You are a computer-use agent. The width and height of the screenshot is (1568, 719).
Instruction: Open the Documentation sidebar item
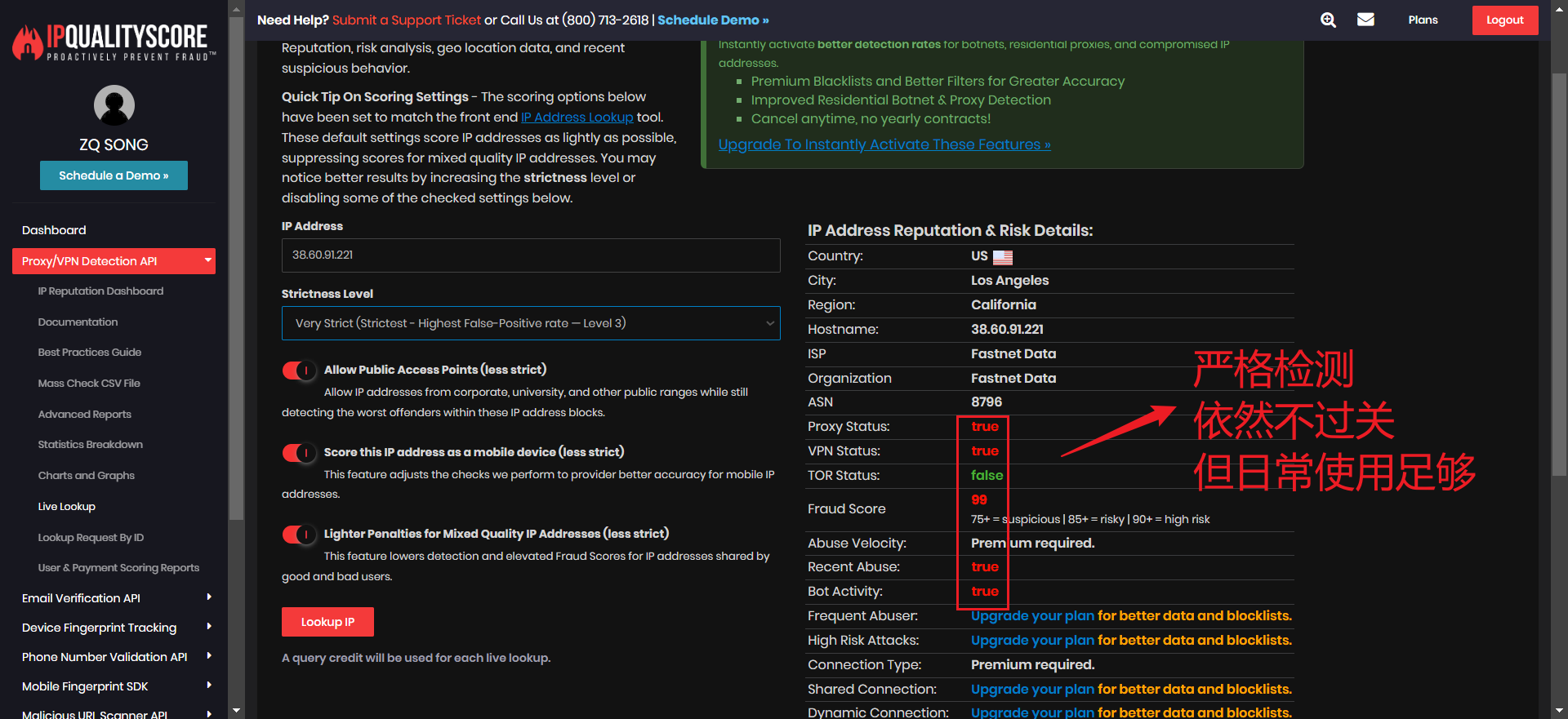(78, 322)
